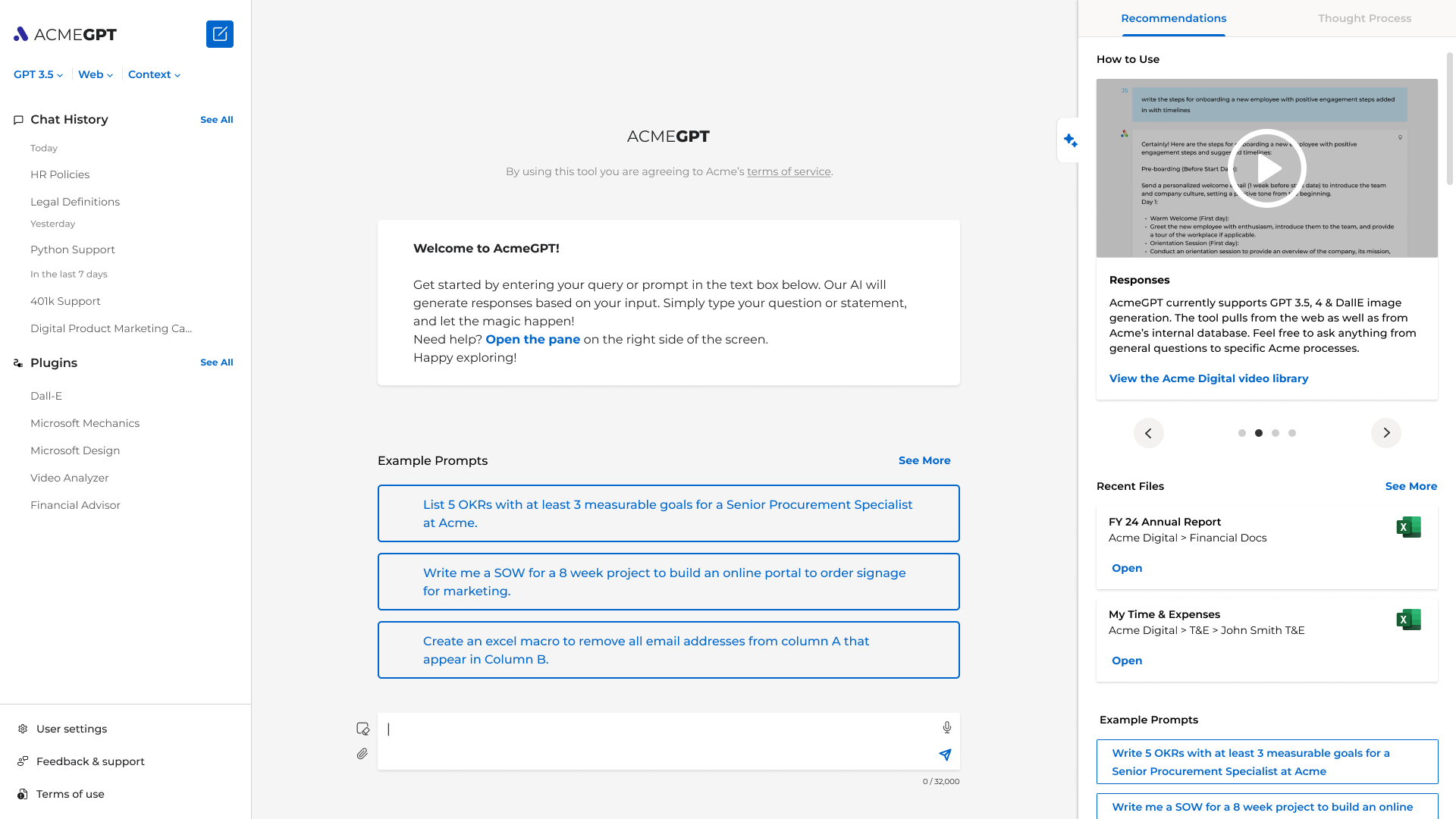The height and width of the screenshot is (819, 1456).
Task: Play the How to Use video
Action: [1266, 168]
